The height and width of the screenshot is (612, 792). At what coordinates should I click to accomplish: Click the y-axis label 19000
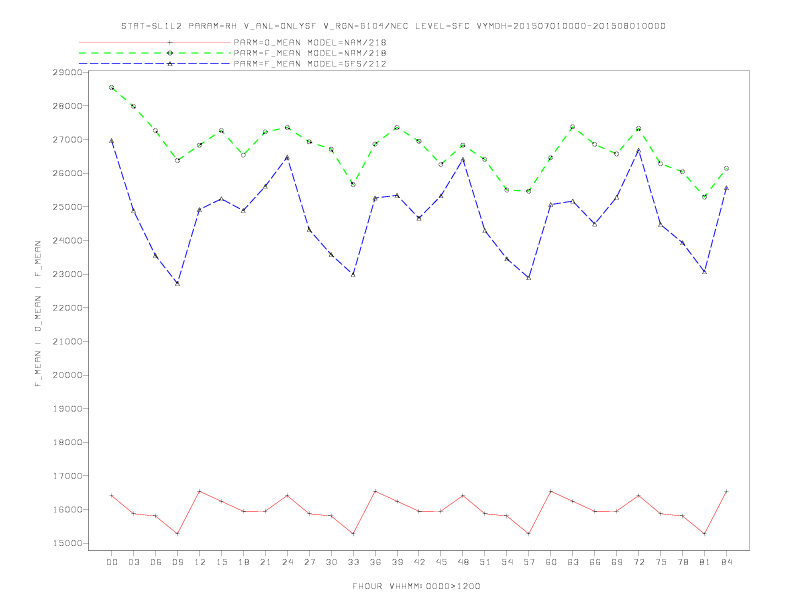coord(67,409)
